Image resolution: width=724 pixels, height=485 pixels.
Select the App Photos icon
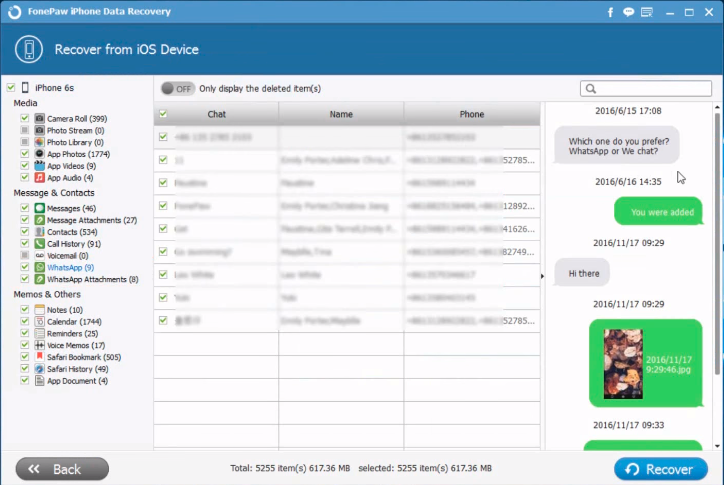[40, 154]
